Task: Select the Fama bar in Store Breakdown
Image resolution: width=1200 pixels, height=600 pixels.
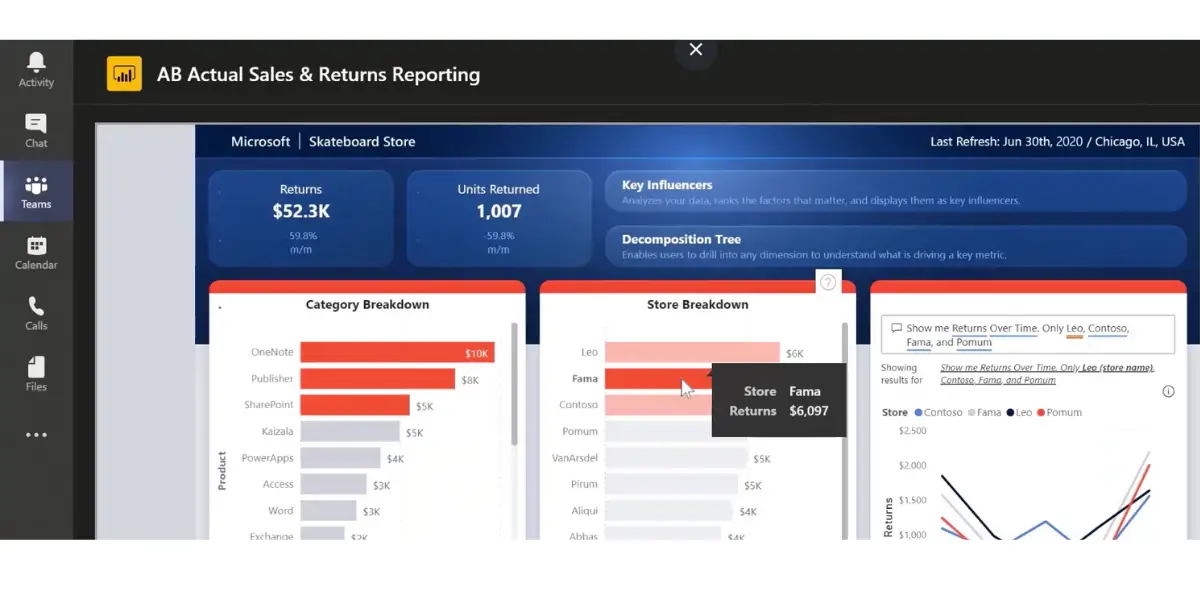Action: coord(658,379)
